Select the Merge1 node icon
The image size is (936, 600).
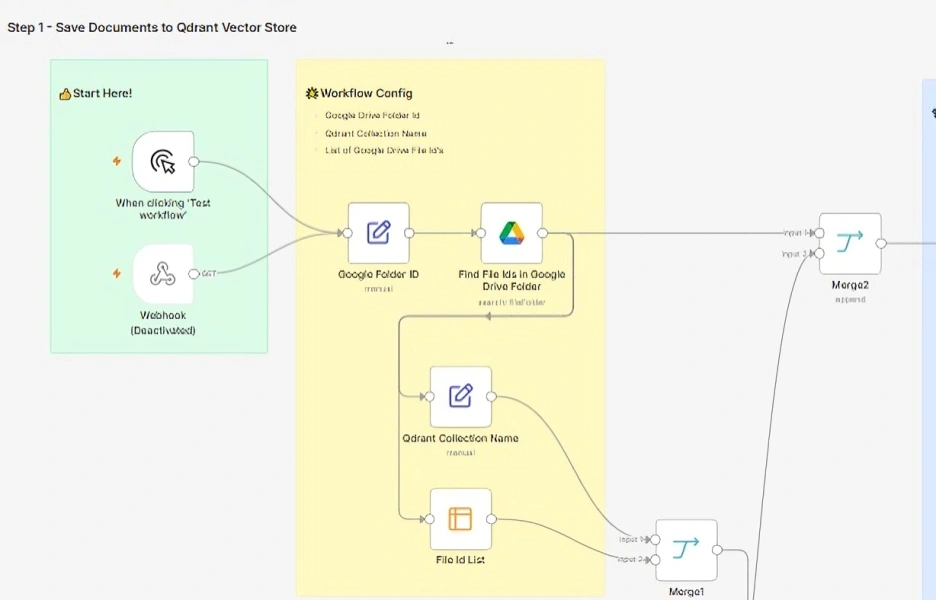tap(686, 550)
